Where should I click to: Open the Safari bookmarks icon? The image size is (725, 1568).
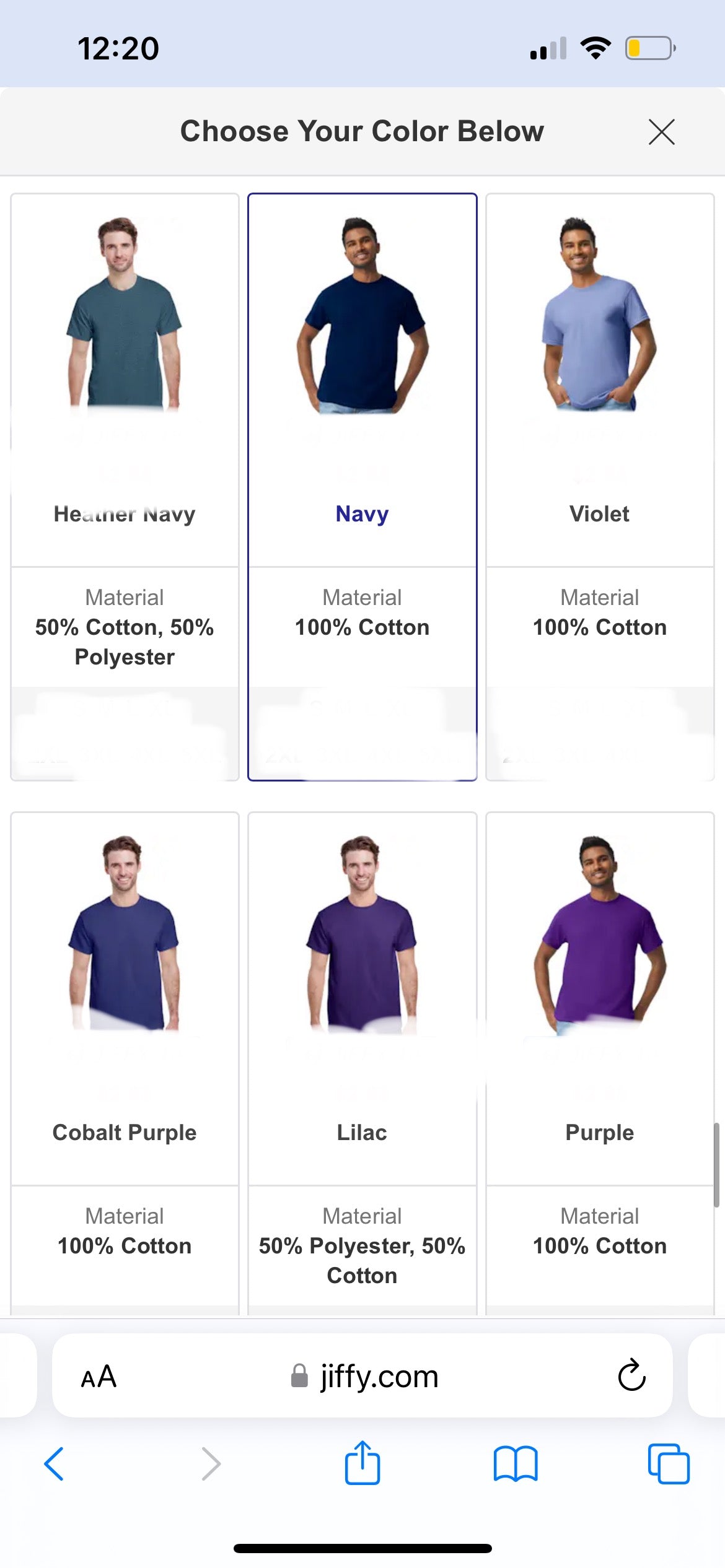coord(516,1464)
